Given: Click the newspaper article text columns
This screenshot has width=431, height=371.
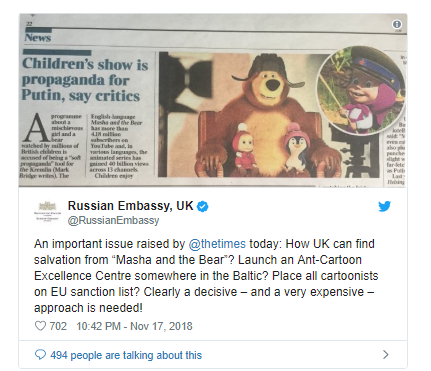Looking at the screenshot, I should [84, 146].
